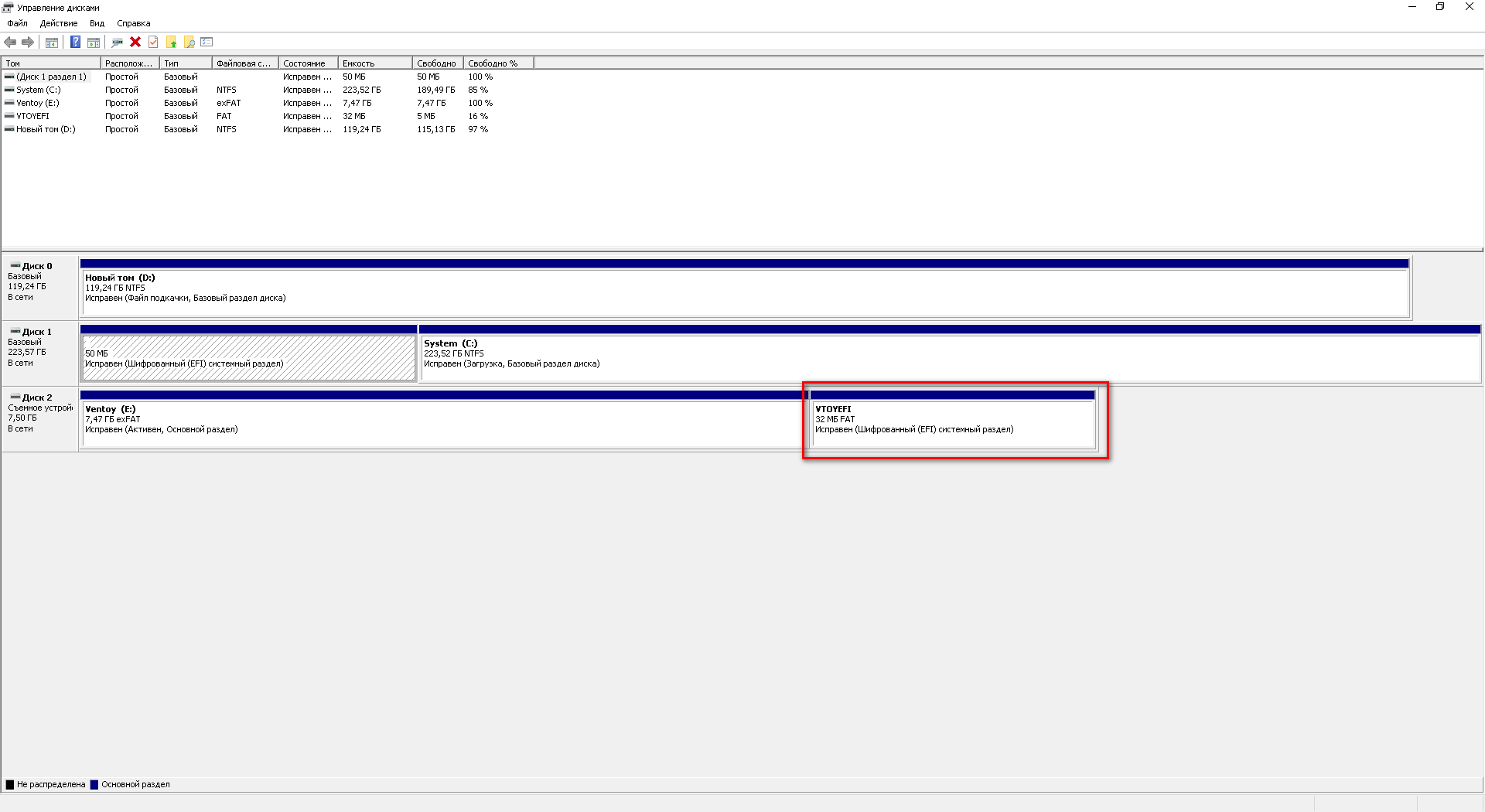Select the drive icon of VTOYEFI row

point(9,116)
